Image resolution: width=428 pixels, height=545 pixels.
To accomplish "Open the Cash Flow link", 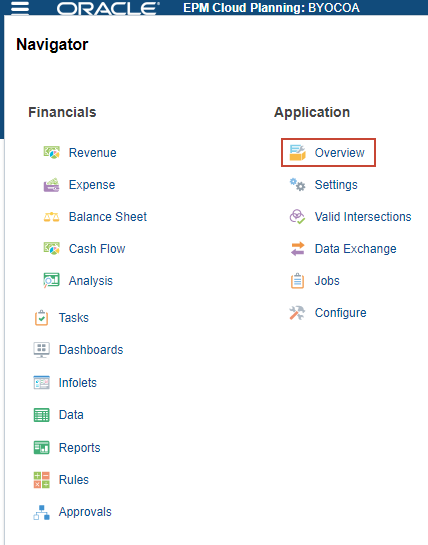I will 97,249.
